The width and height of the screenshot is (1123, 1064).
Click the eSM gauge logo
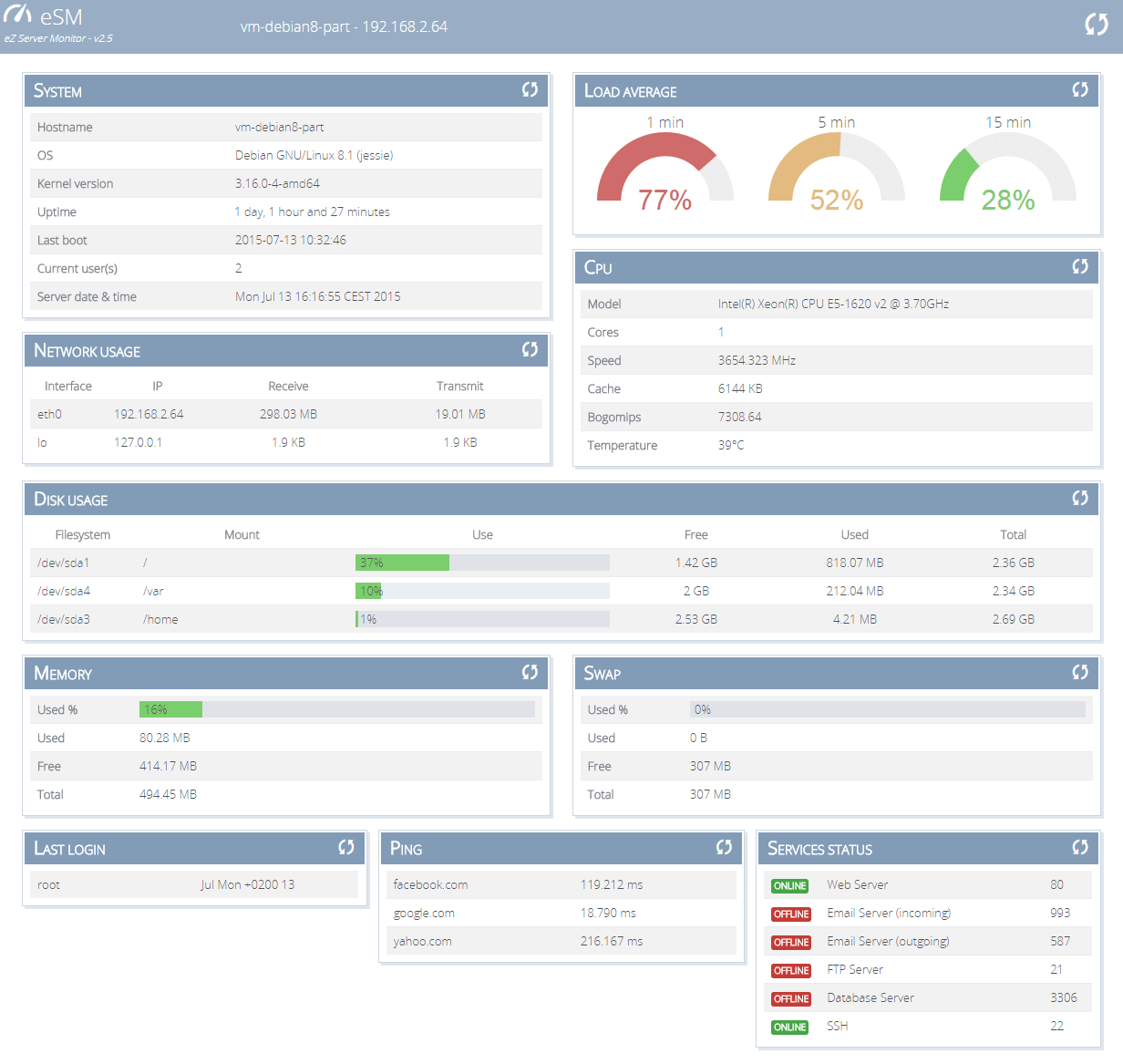[18, 15]
